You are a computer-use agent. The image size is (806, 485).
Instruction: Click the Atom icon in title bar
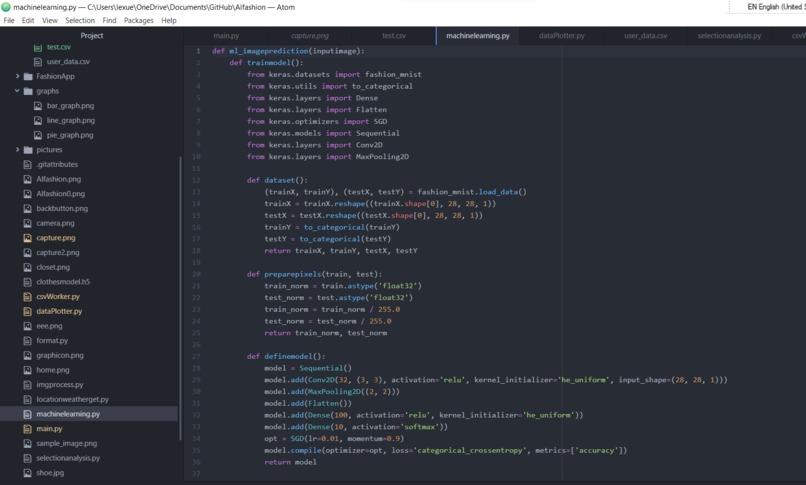6,7
